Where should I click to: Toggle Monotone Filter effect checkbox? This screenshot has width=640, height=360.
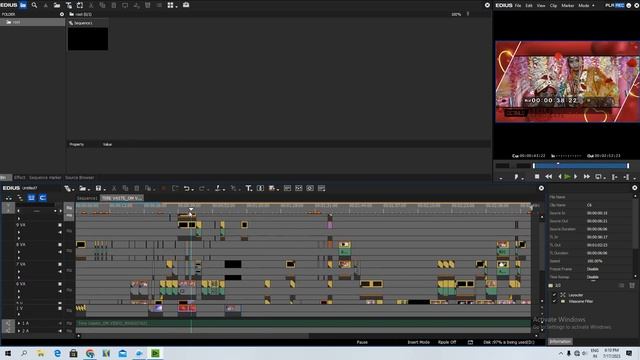pos(554,301)
